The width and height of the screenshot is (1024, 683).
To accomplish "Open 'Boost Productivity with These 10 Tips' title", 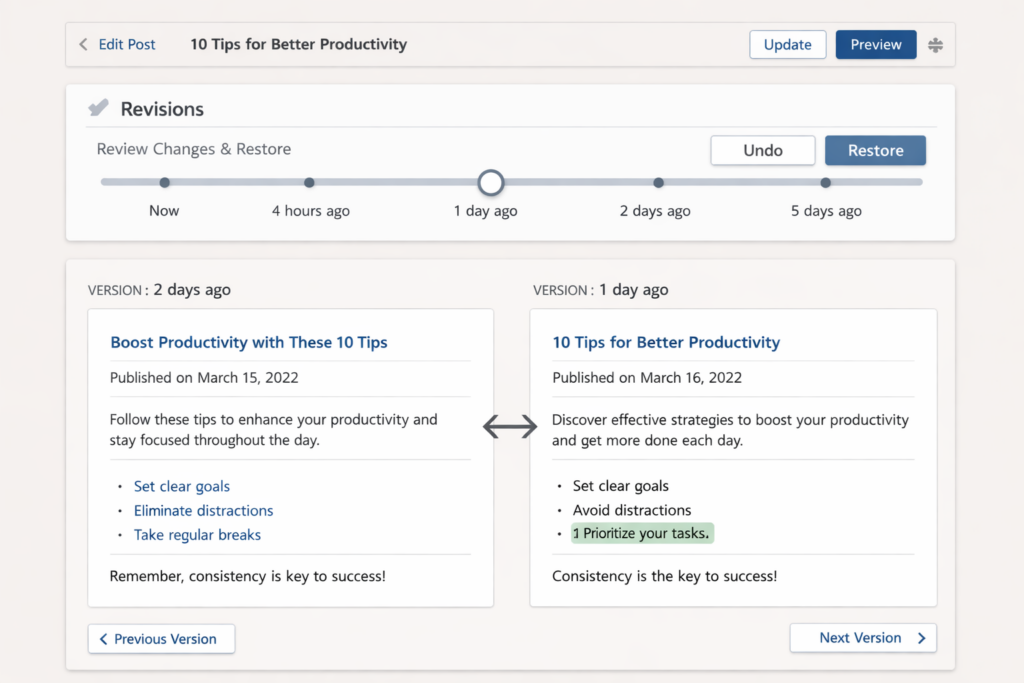I will (x=249, y=342).
